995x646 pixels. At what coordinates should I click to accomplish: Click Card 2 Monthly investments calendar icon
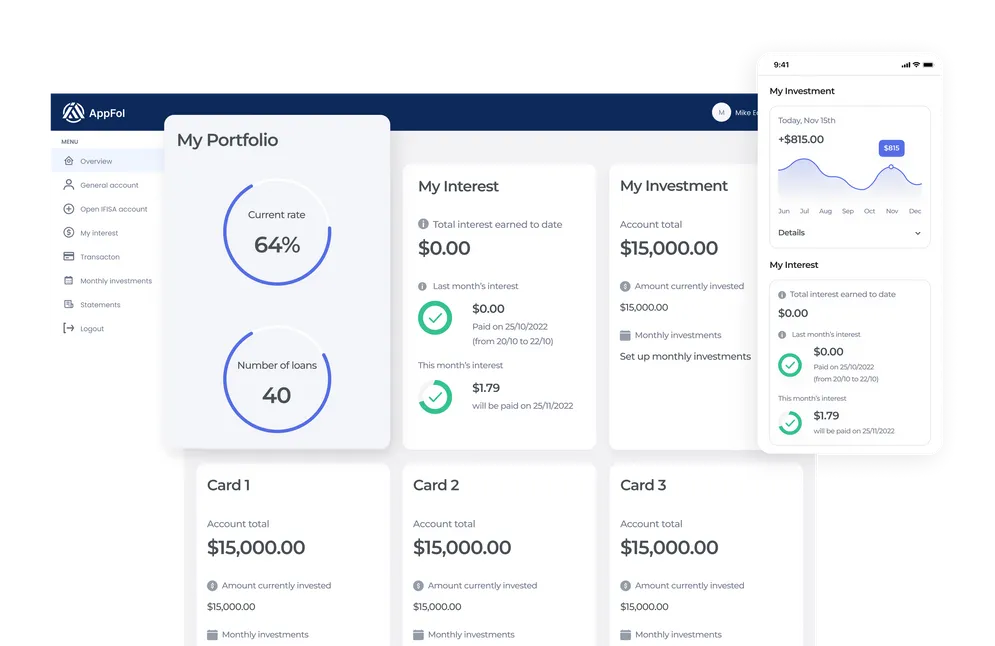(418, 635)
